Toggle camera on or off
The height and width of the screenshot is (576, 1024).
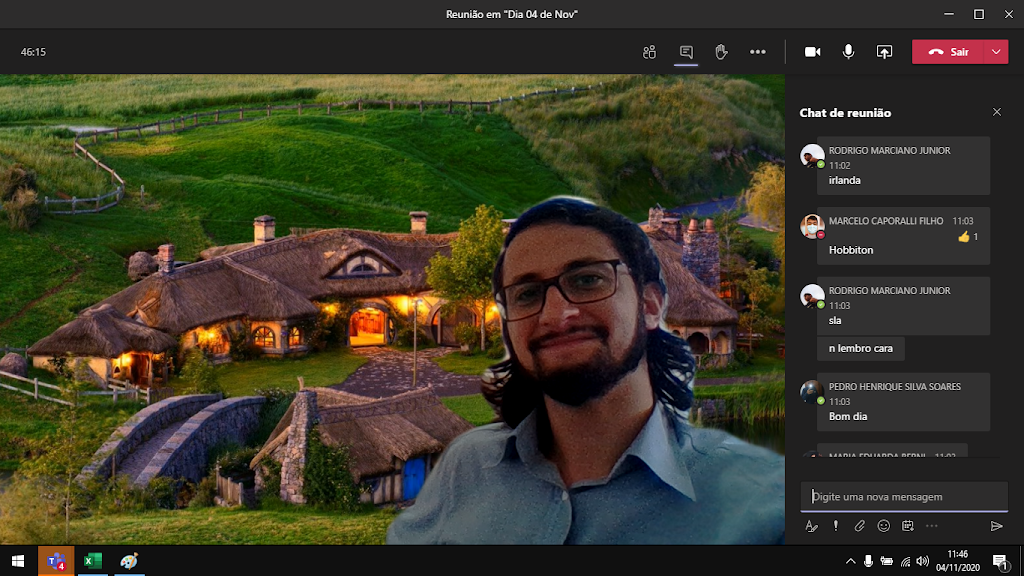click(x=812, y=52)
